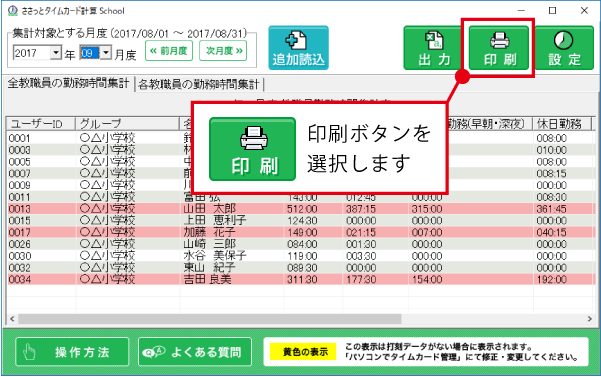This screenshot has width=601, height=377.
Task: Open the month dropdown showing 09
Action: (x=106, y=52)
